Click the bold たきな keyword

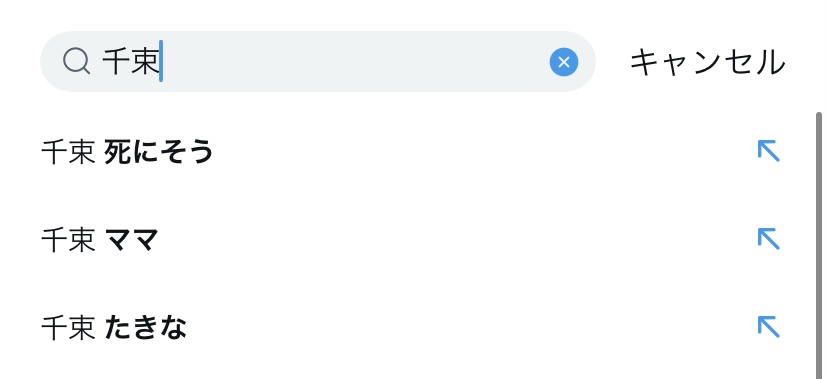[x=146, y=328]
